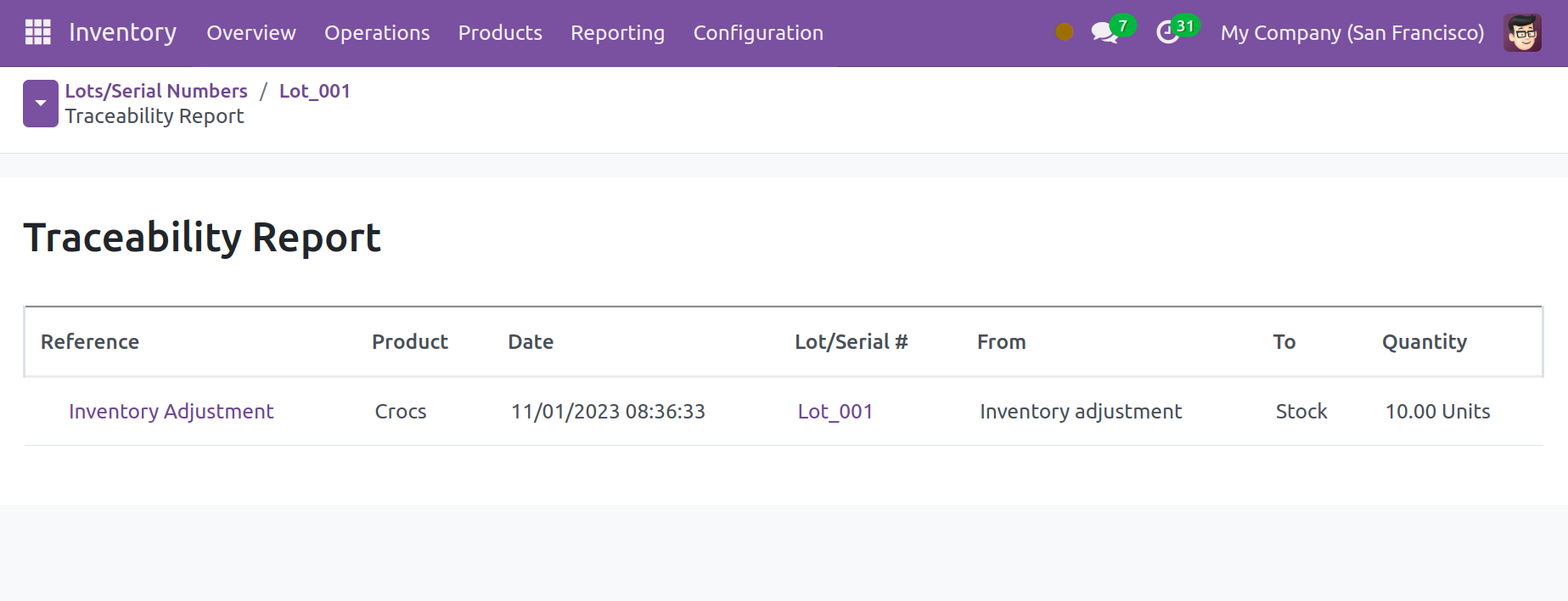Screen dimensions: 1568x601
Task: Click the orange status indicator dot
Action: (1064, 32)
